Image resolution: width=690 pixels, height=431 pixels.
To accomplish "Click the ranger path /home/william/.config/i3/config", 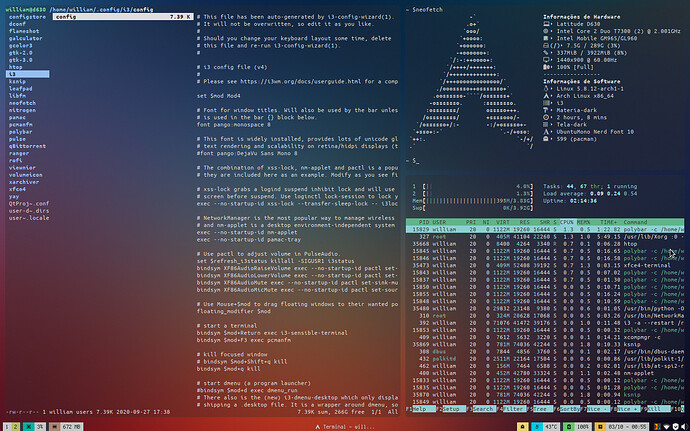I will [x=101, y=9].
